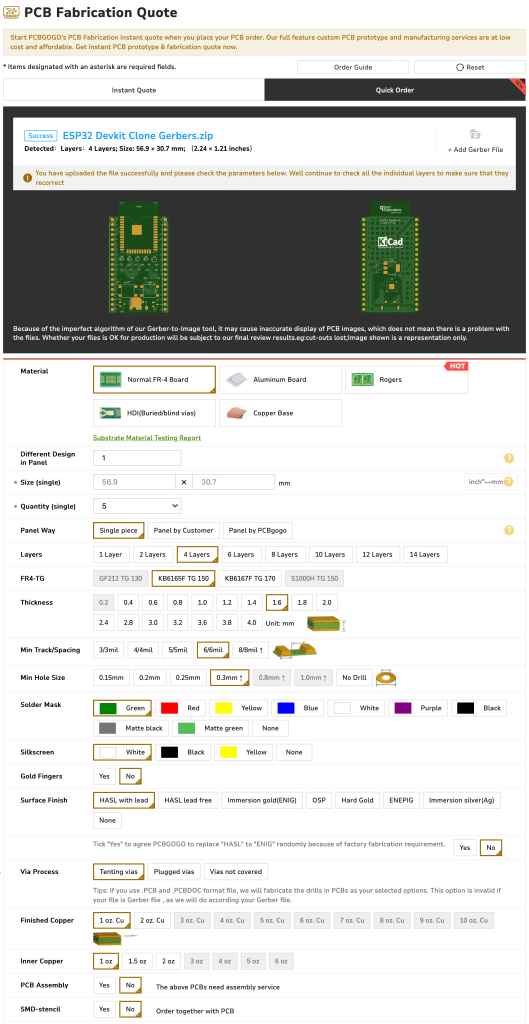Choose Panel by Customer
Image resolution: width=529 pixels, height=1024 pixels.
183,530
